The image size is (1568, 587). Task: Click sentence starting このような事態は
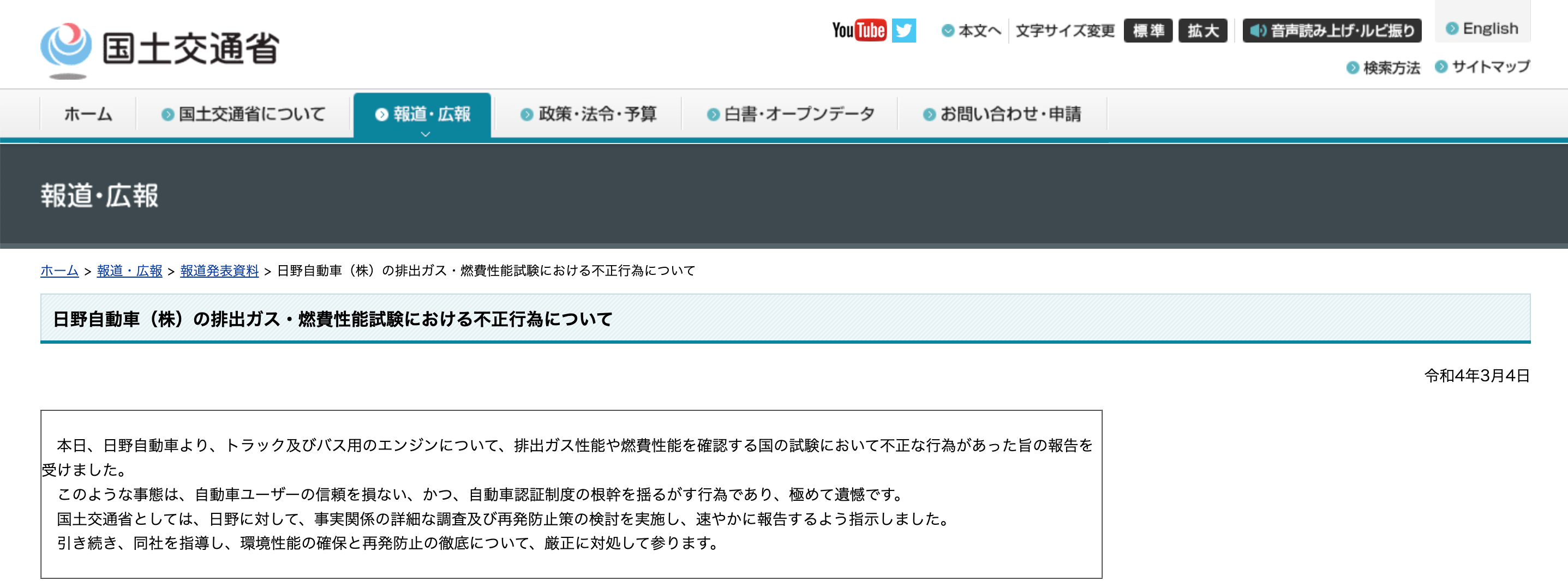pos(481,494)
